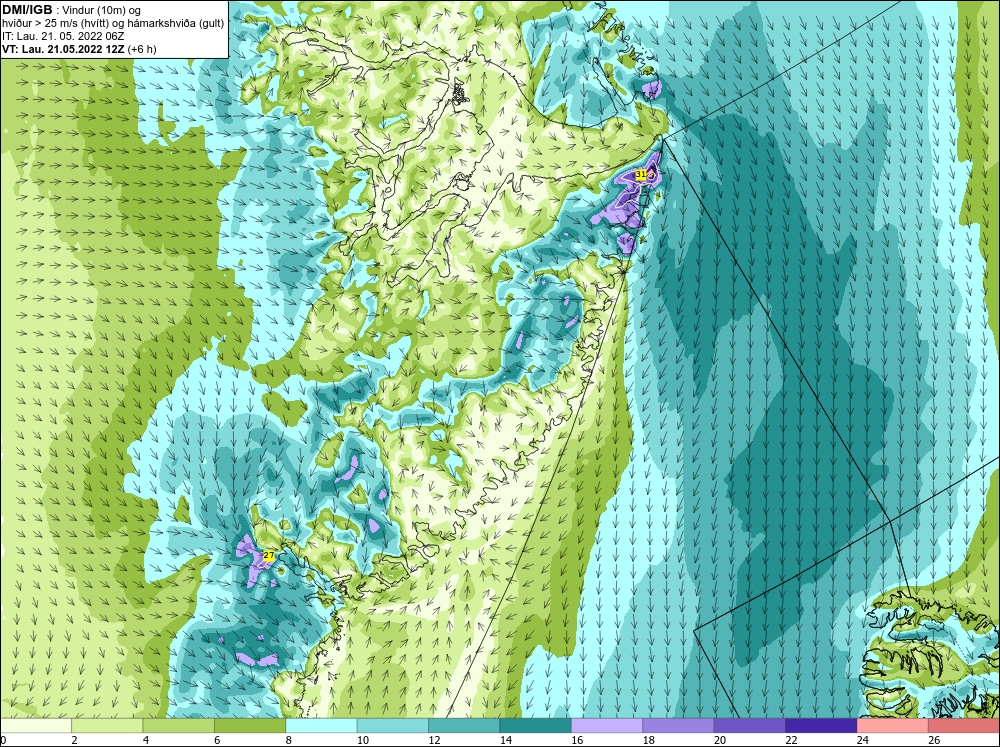1000x747 pixels.
Task: Click the dark indigo 22–24 m/s legend swatch
Action: tap(821, 725)
